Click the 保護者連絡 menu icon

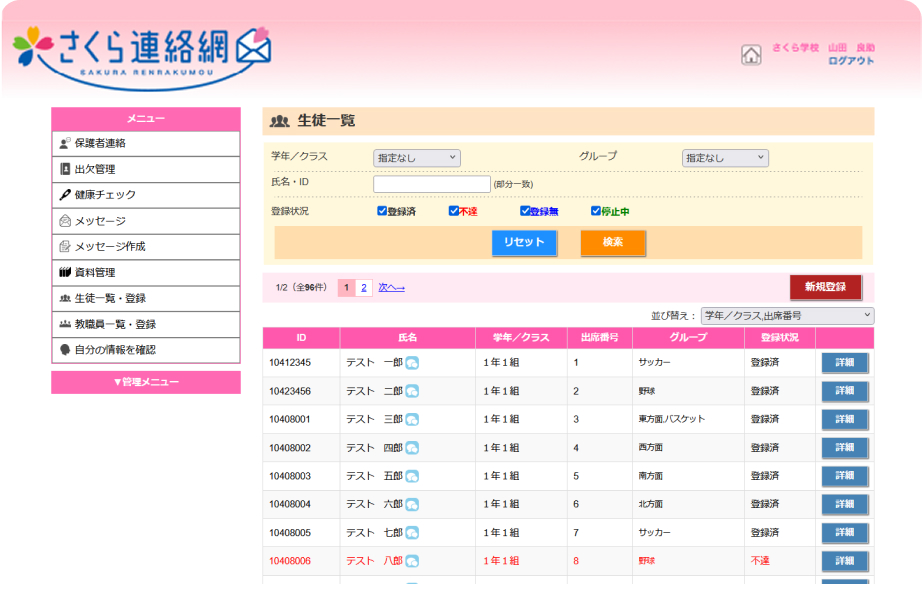65,143
